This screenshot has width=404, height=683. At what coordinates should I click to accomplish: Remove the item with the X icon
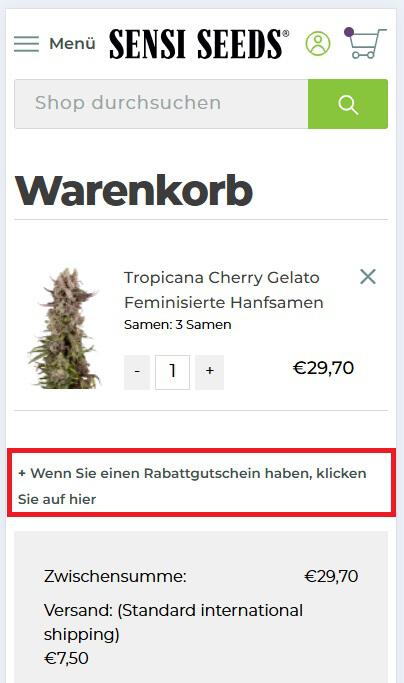[x=368, y=277]
